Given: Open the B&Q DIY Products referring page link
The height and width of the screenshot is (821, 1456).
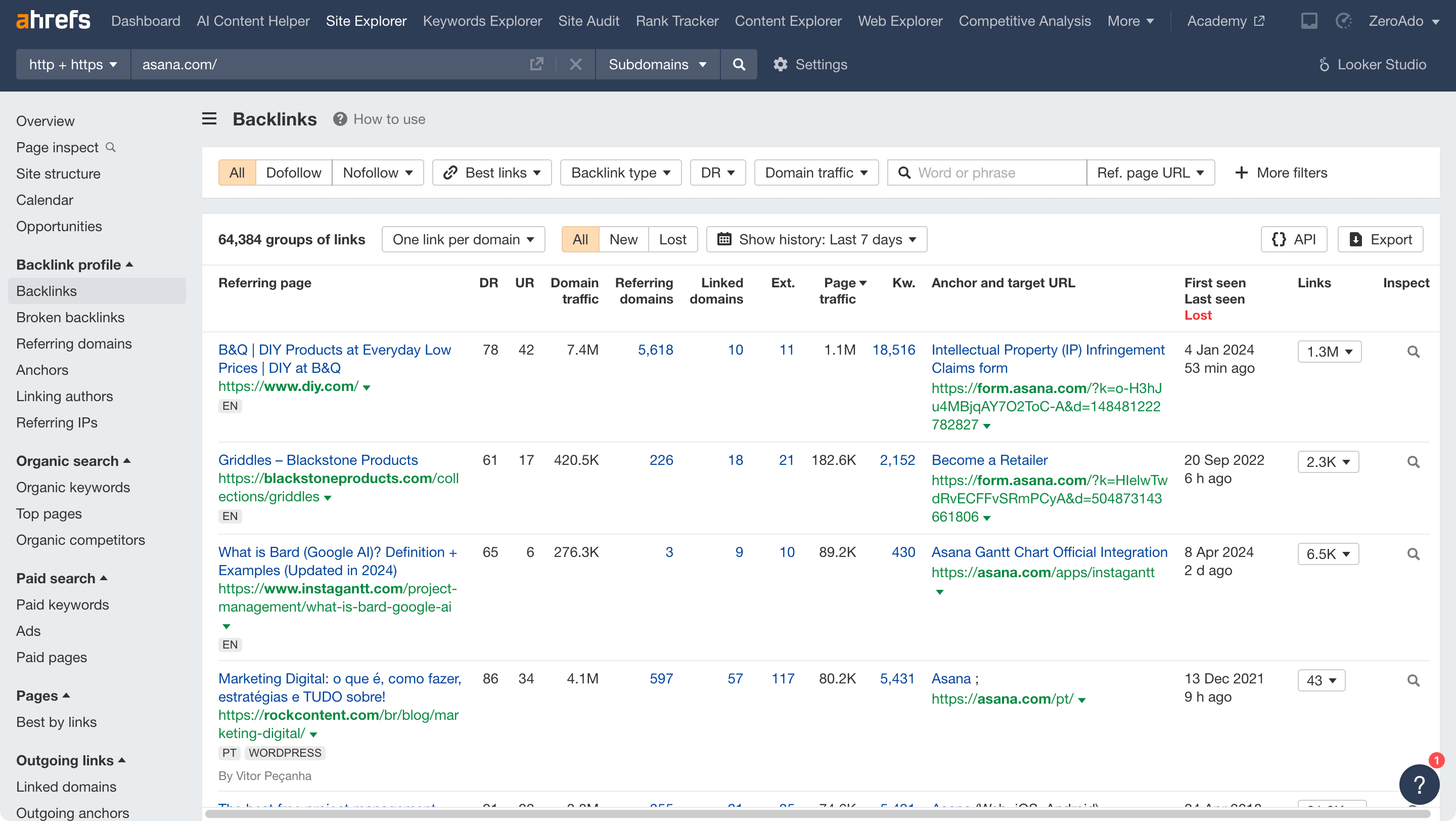Looking at the screenshot, I should click(335, 359).
